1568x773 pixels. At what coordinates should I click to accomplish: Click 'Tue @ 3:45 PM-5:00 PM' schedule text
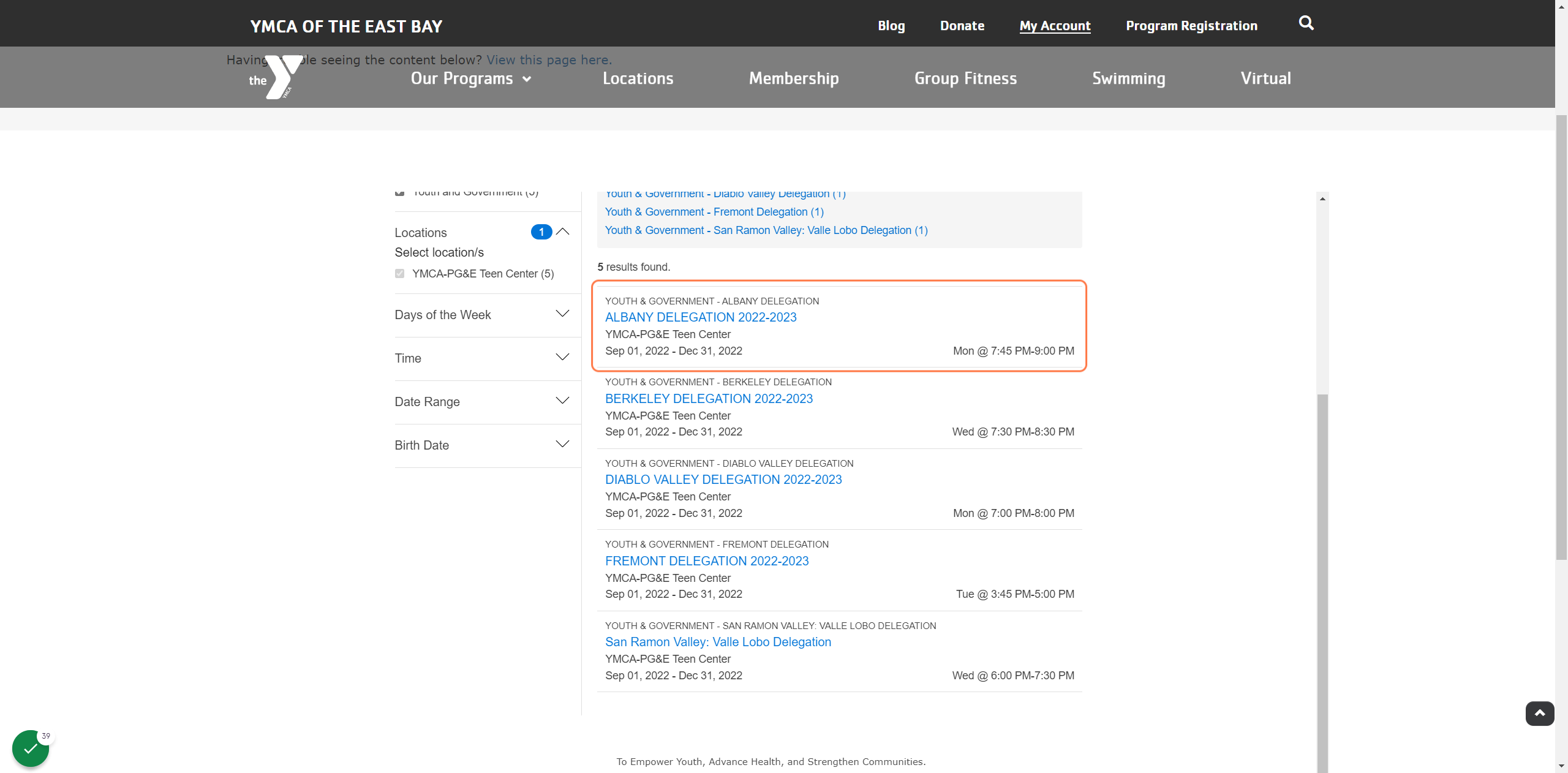(1015, 594)
